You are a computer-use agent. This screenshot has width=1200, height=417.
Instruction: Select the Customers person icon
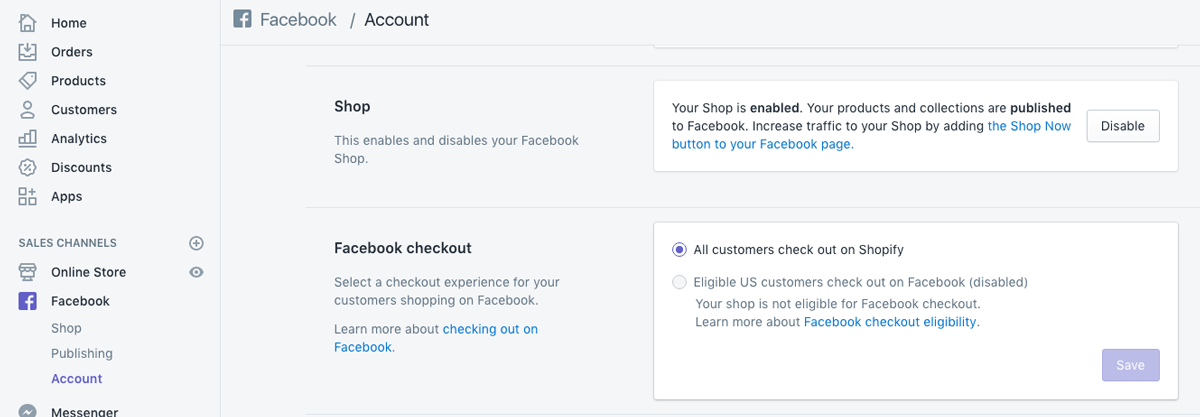[28, 110]
